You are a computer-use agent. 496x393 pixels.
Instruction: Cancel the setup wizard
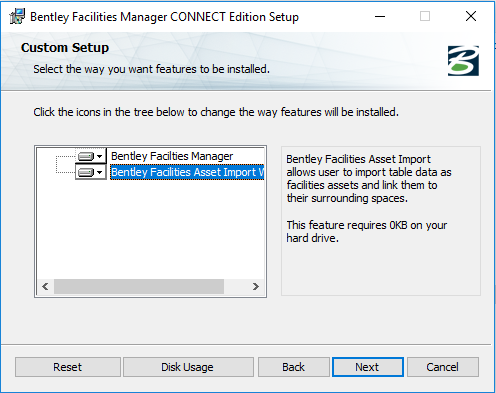(x=443, y=367)
